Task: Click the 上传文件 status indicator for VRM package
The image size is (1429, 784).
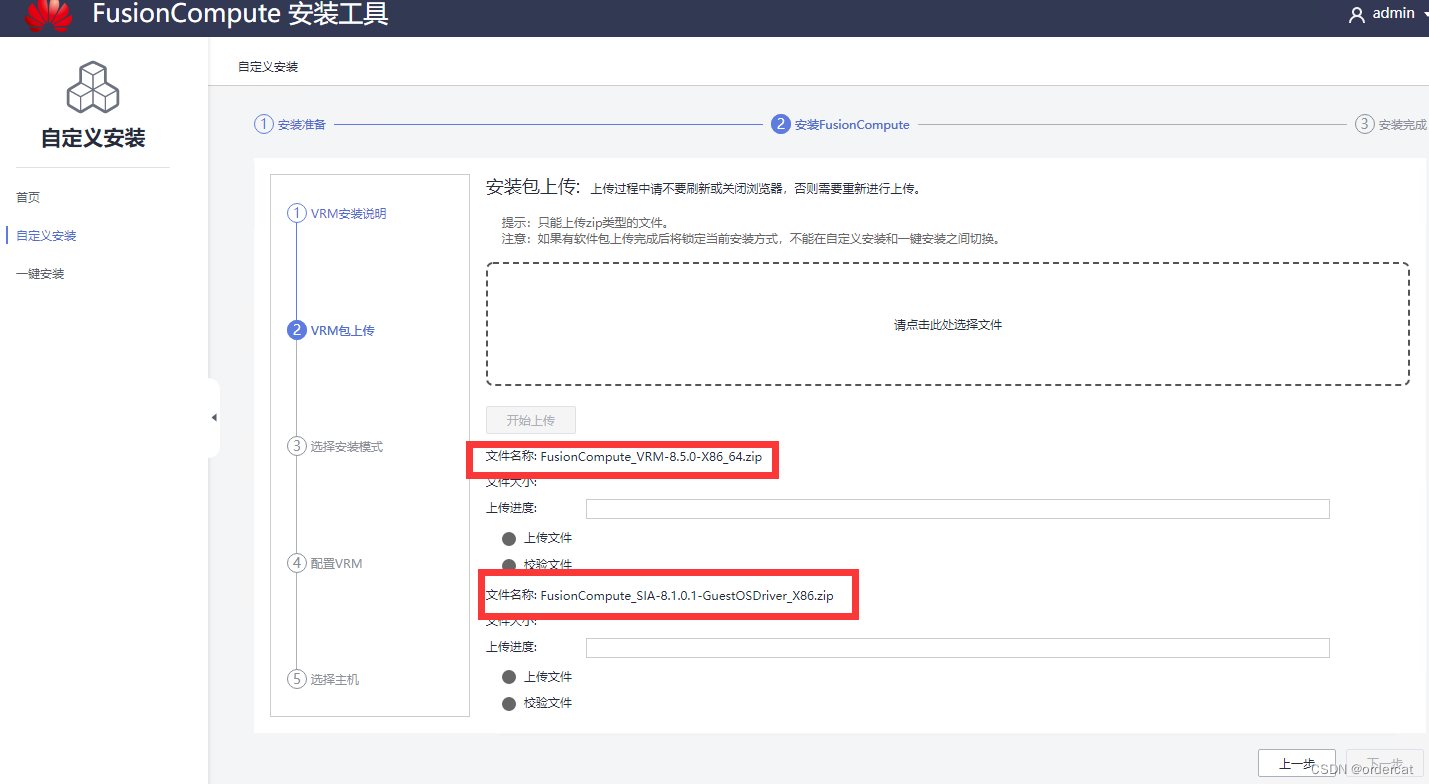Action: [x=510, y=537]
